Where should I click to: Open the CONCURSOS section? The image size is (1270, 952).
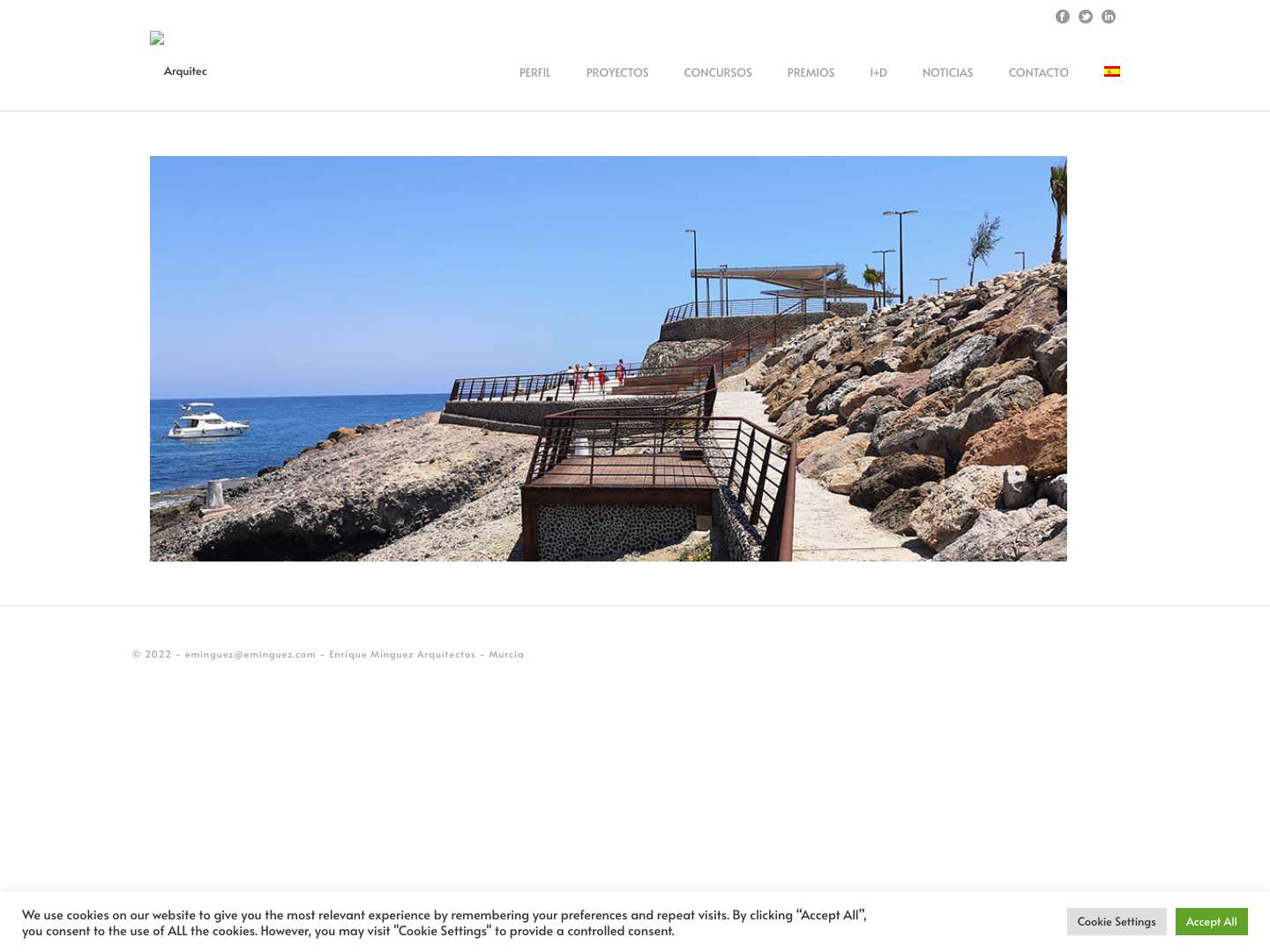718,72
